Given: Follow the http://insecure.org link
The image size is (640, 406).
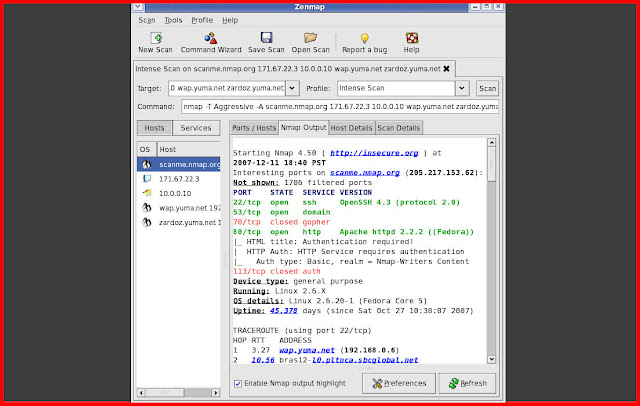Looking at the screenshot, I should (374, 153).
